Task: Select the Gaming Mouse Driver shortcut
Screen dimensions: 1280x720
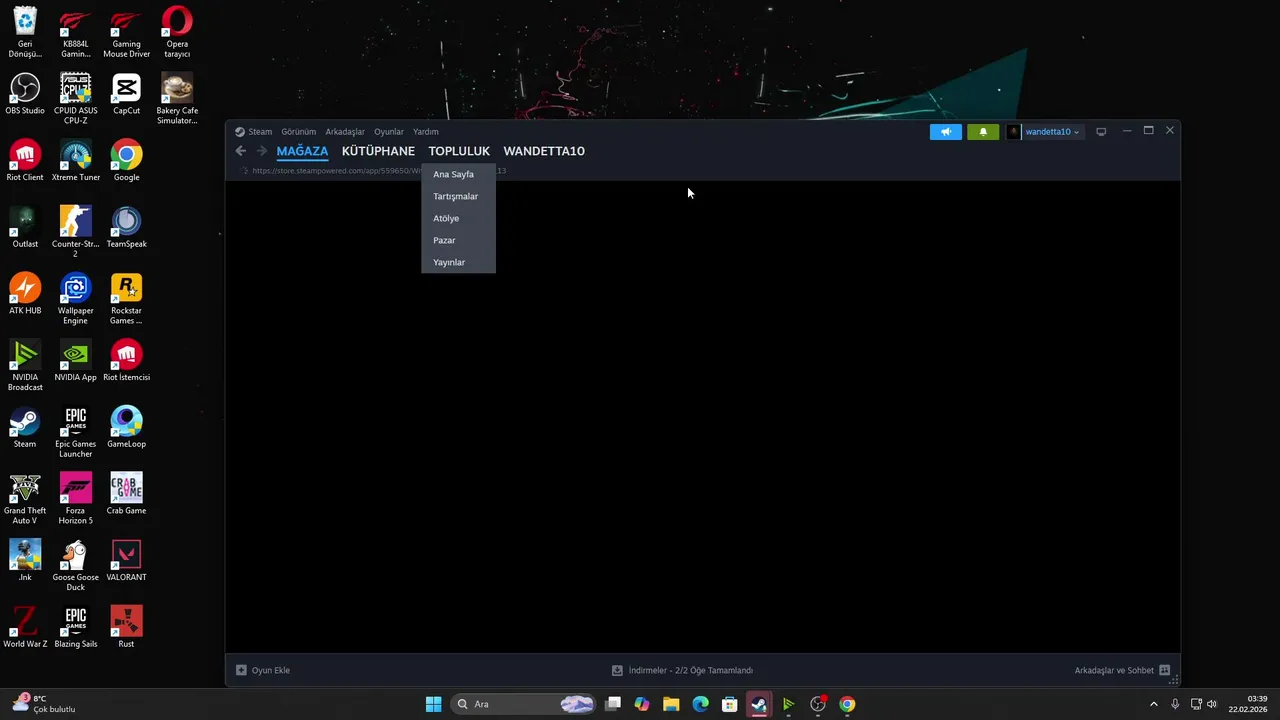Action: pyautogui.click(x=126, y=31)
